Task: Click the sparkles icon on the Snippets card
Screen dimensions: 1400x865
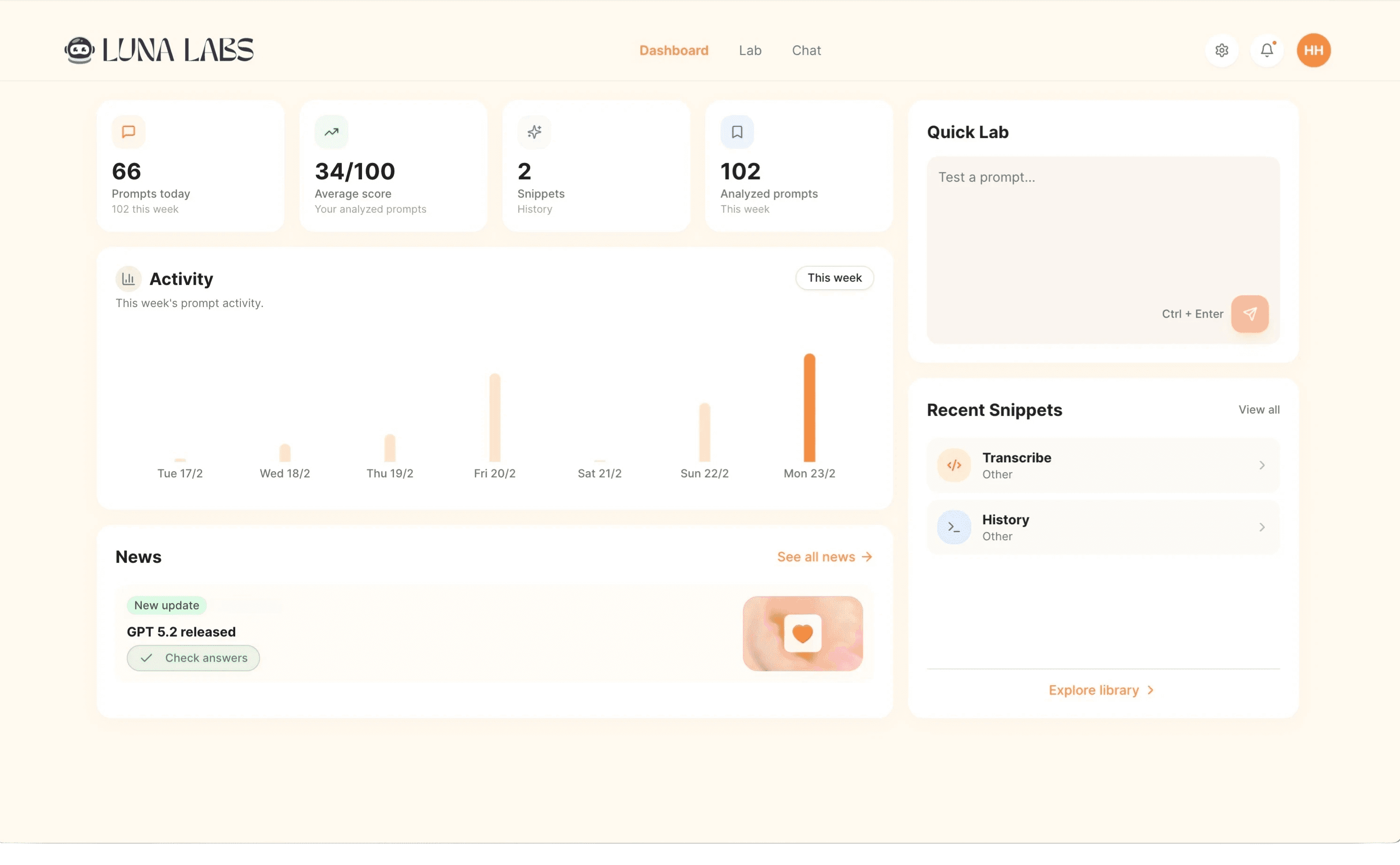Action: [534, 131]
